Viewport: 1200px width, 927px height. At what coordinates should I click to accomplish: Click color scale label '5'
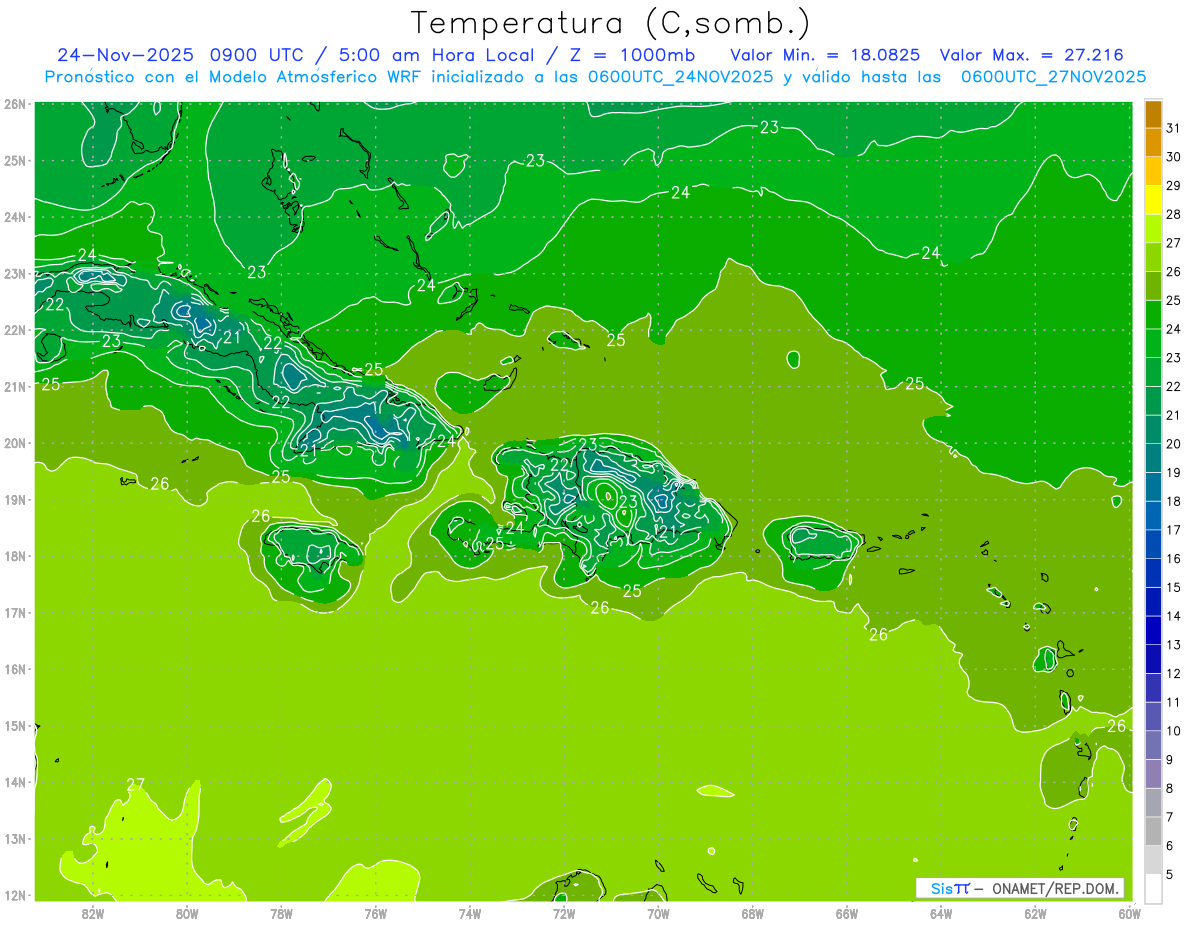tap(1170, 875)
